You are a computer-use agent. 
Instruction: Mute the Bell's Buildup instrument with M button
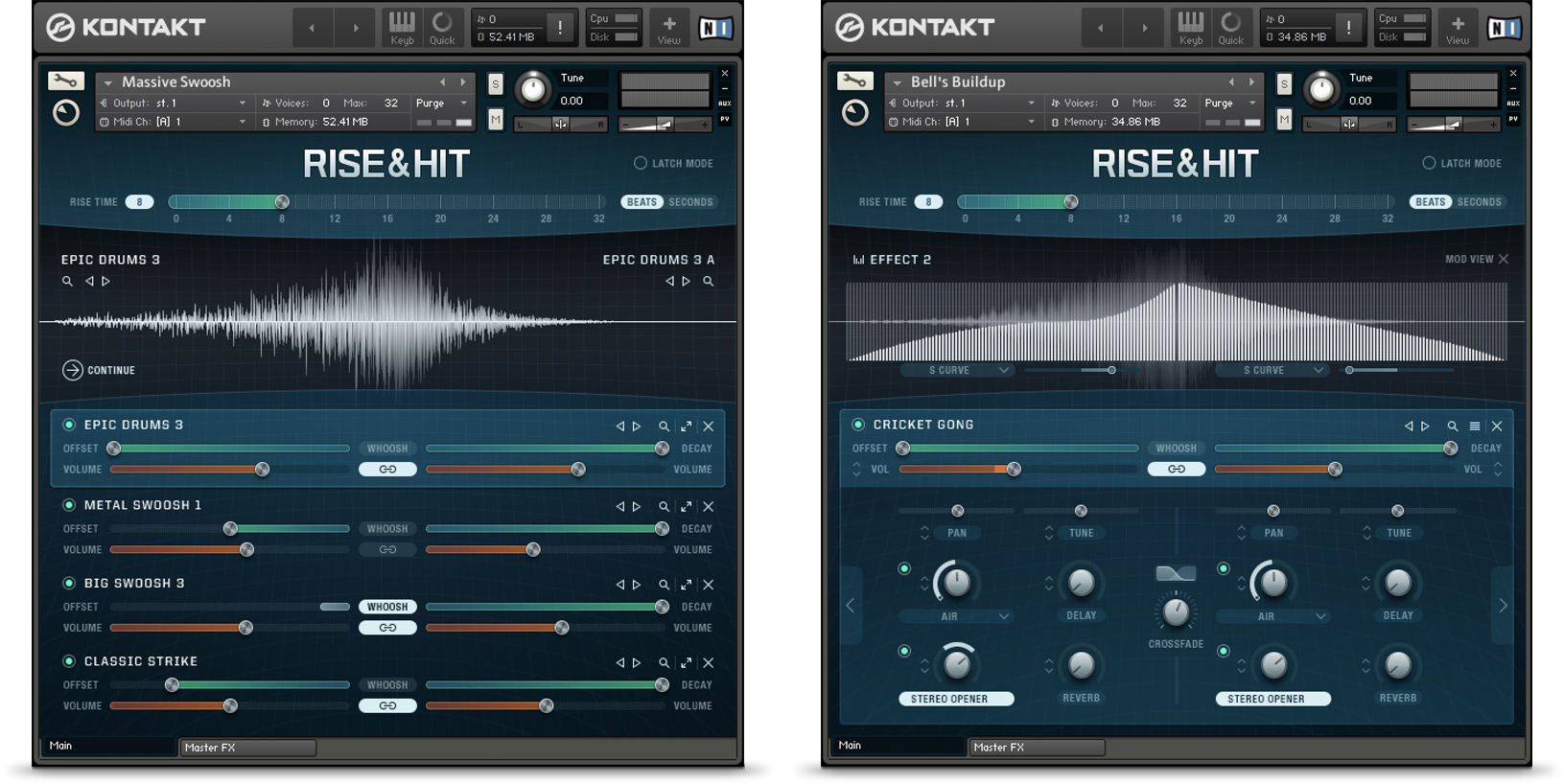coord(1284,119)
